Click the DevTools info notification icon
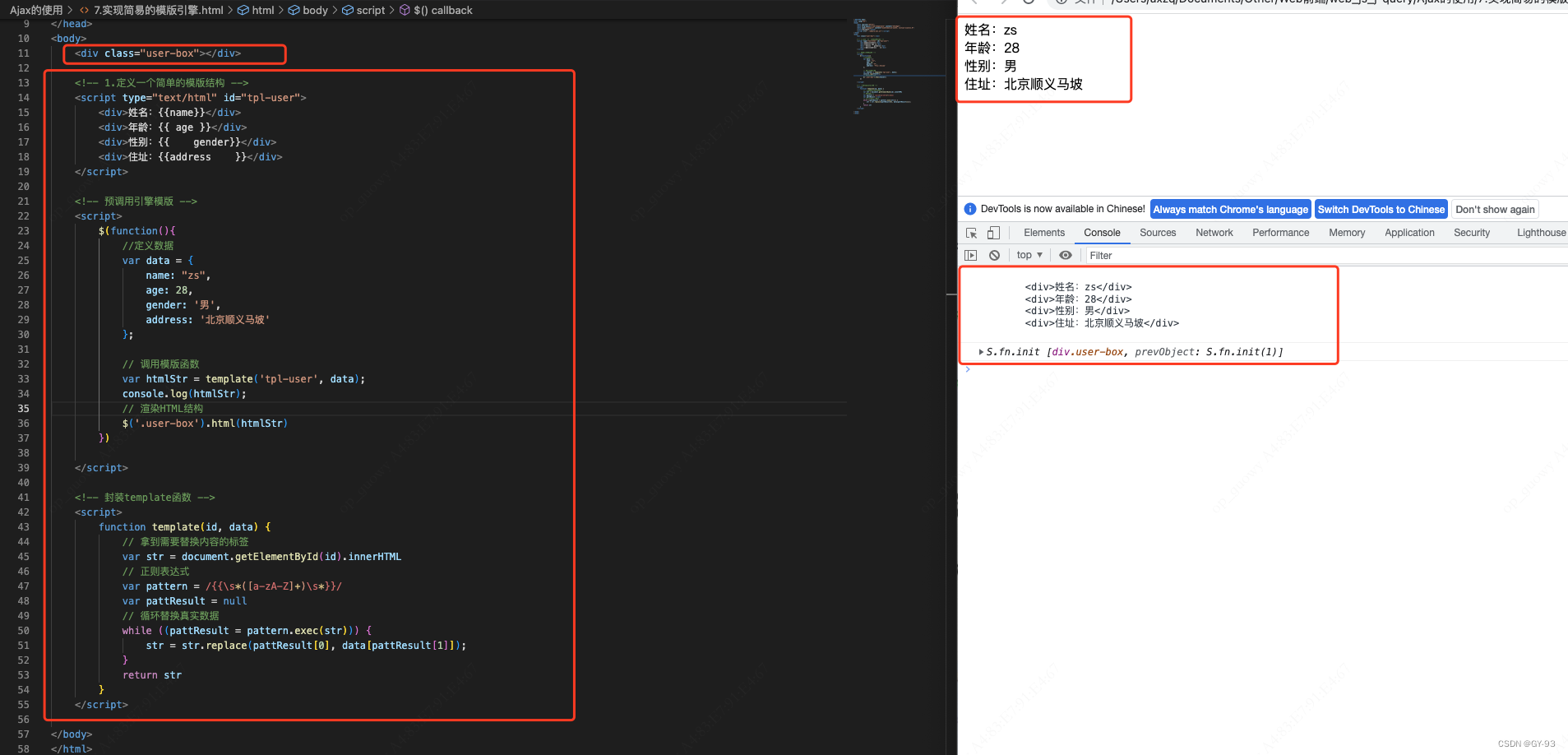Viewport: 1568px width, 755px height. tap(970, 209)
